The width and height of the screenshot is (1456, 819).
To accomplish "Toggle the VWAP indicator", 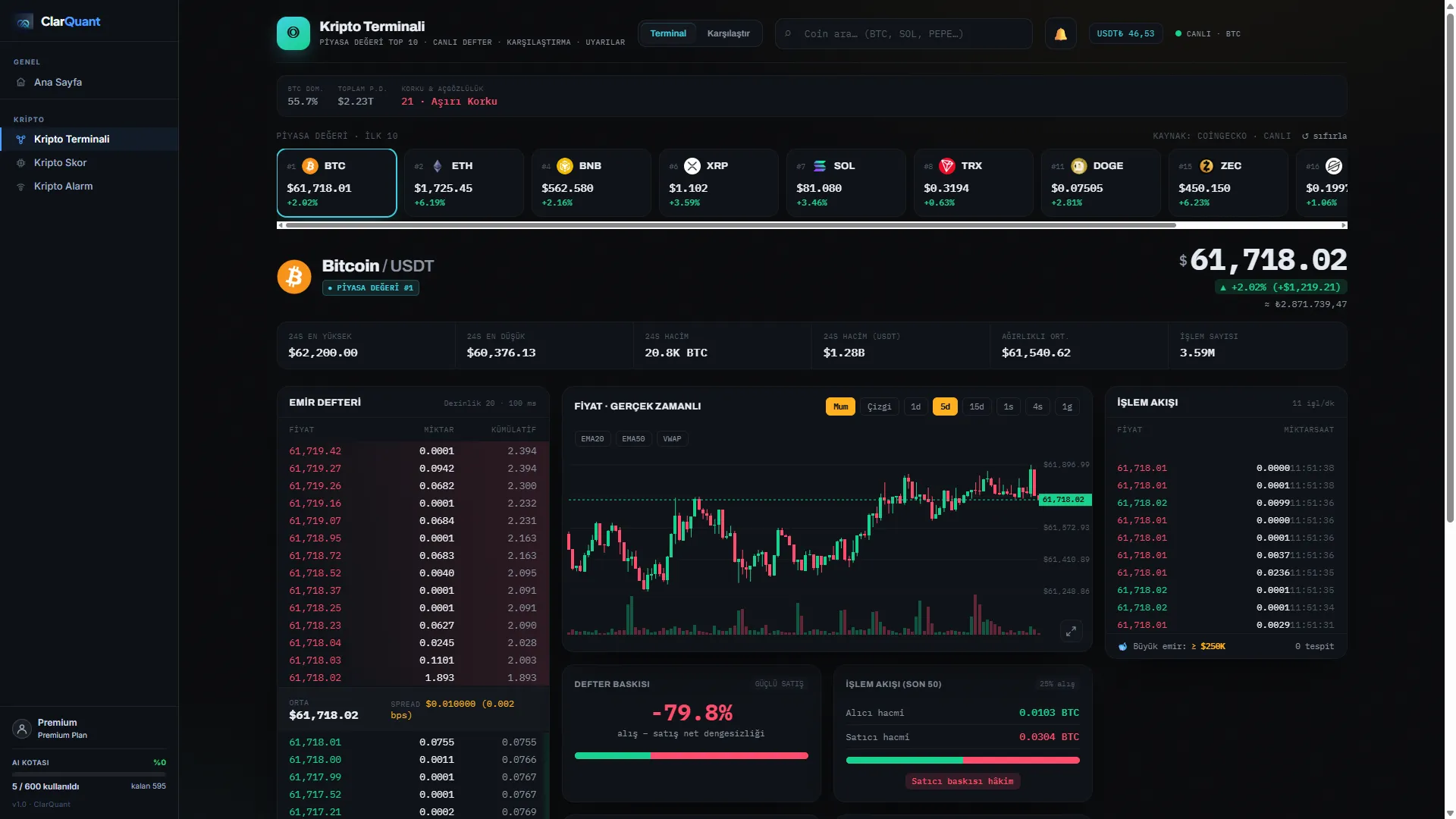I will tap(672, 439).
